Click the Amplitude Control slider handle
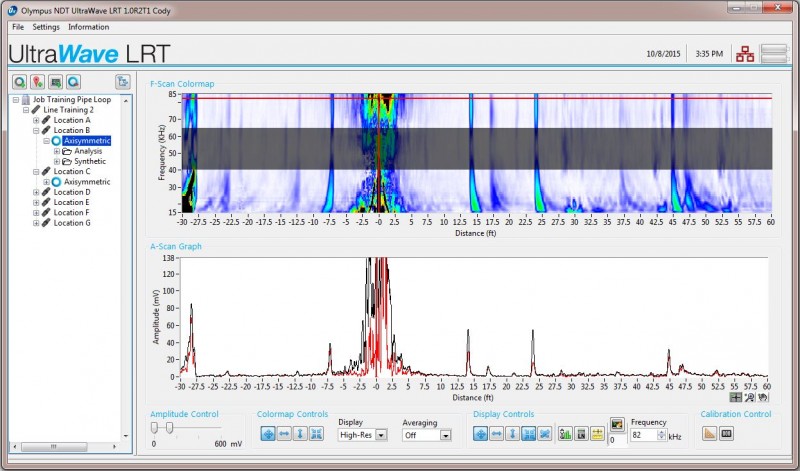Image resolution: width=800 pixels, height=471 pixels. tap(170, 428)
